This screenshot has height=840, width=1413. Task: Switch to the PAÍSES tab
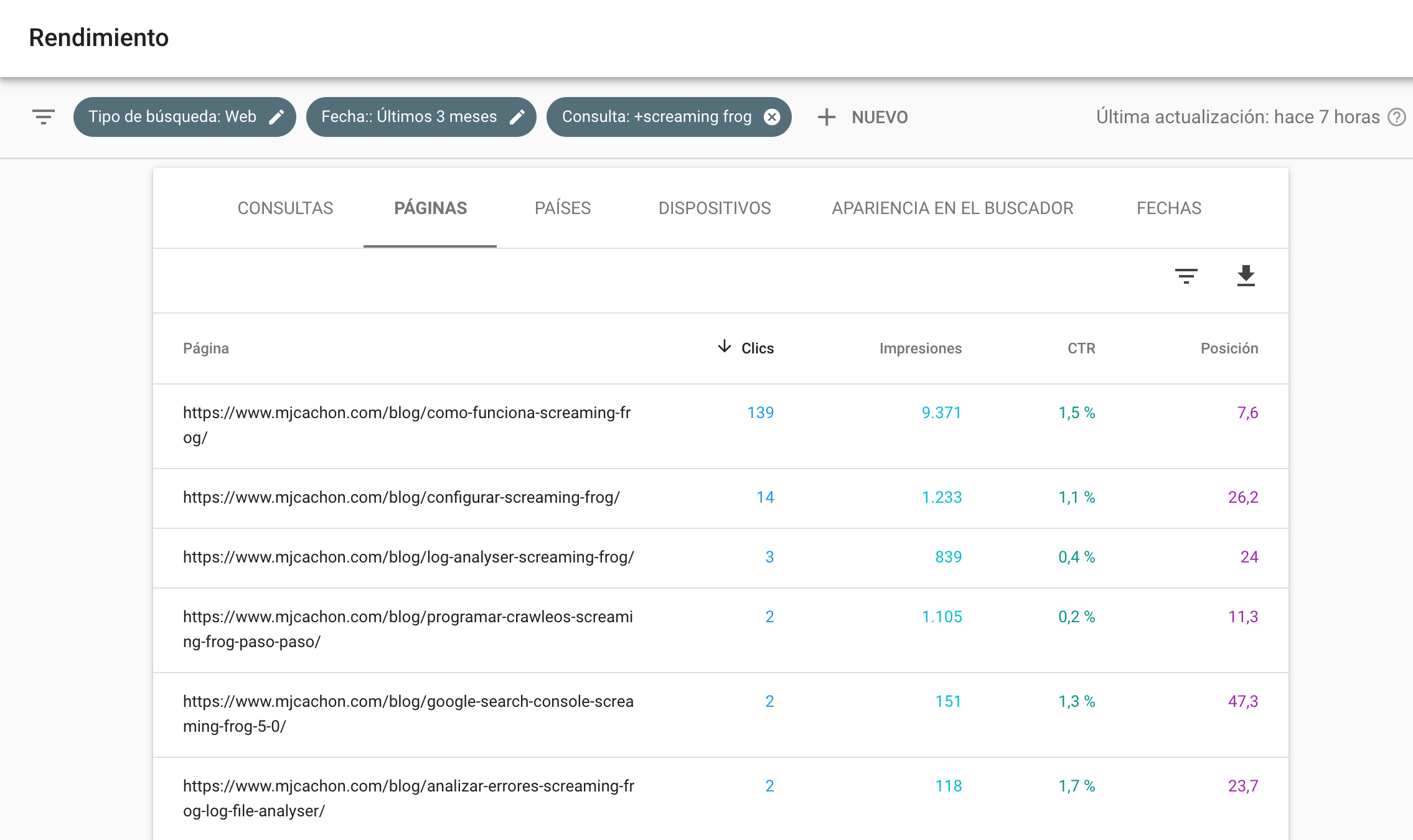click(563, 208)
